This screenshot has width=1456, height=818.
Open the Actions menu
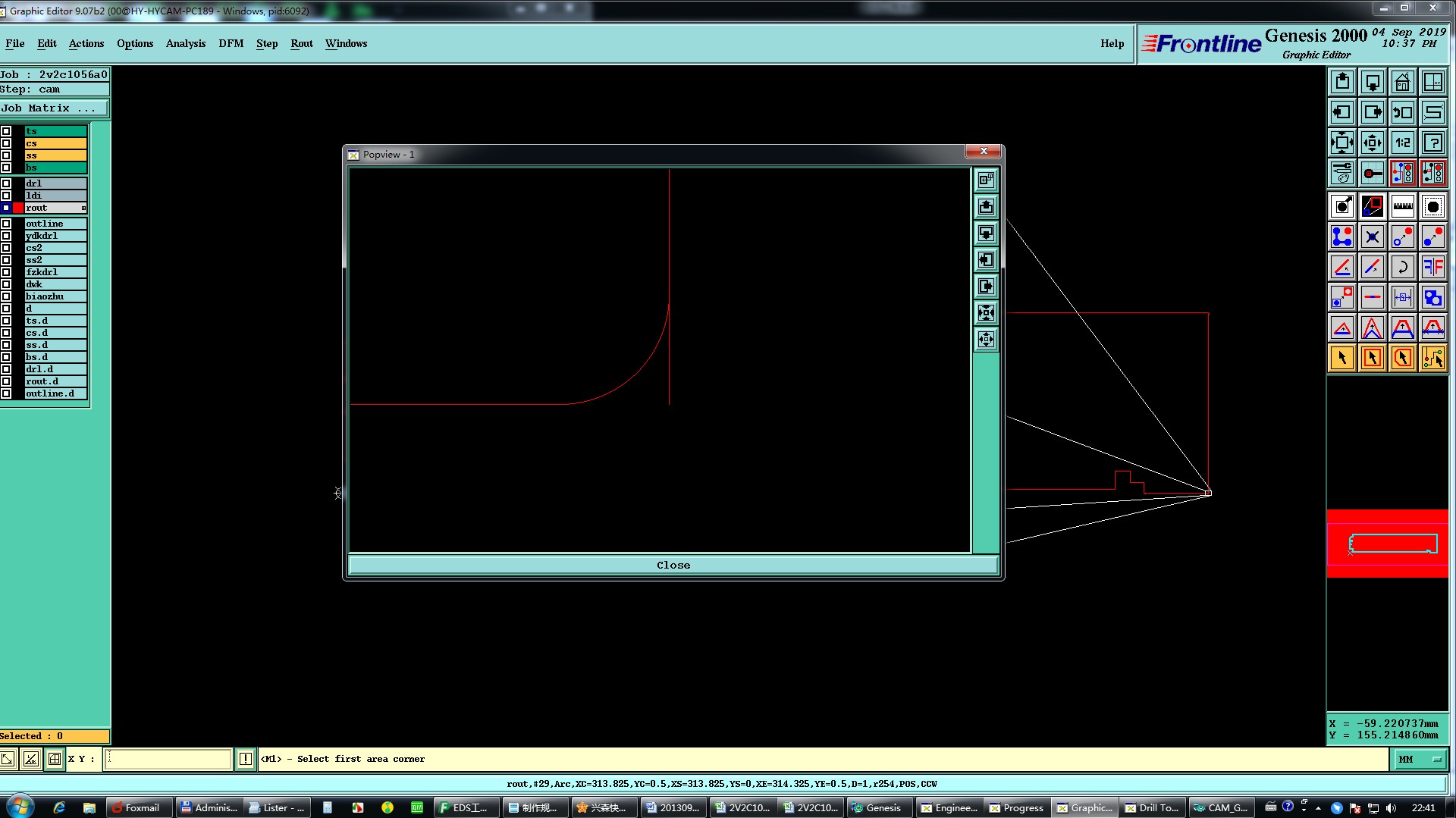(86, 43)
